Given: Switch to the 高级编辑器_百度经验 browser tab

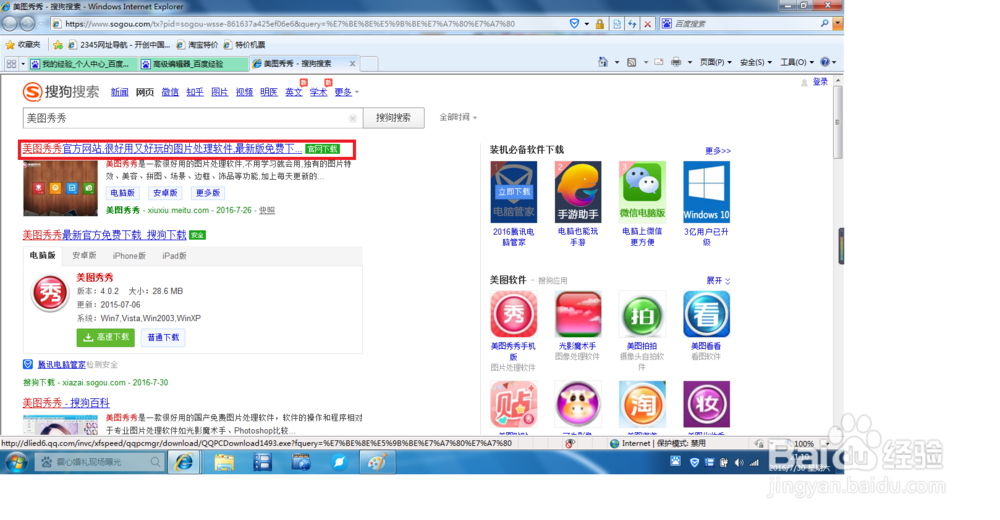Looking at the screenshot, I should [x=193, y=64].
